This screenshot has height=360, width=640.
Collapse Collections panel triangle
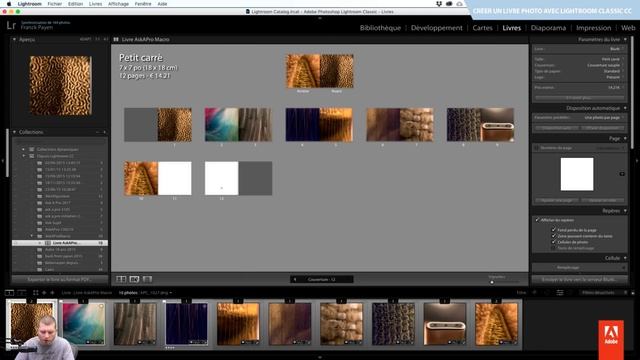14,132
